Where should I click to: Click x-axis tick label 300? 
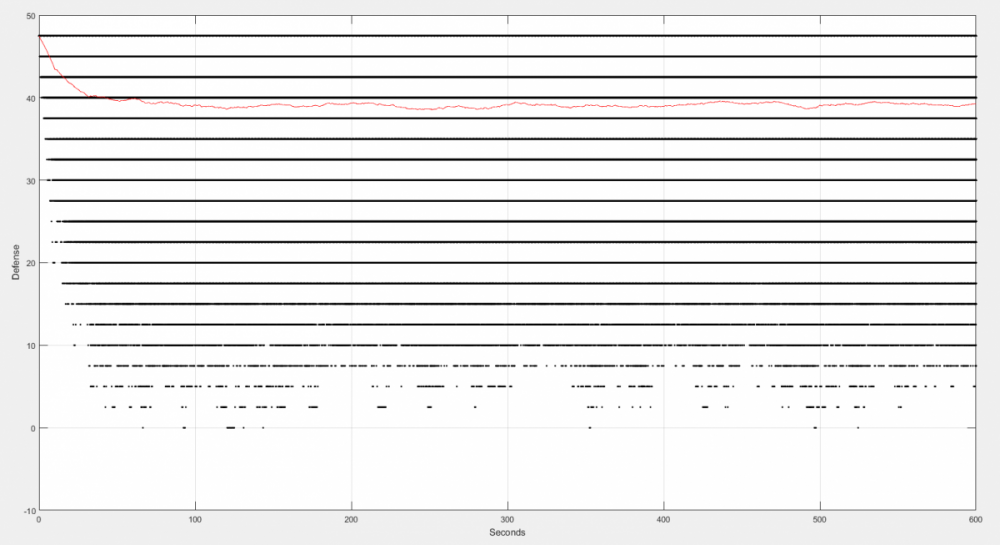click(x=508, y=520)
